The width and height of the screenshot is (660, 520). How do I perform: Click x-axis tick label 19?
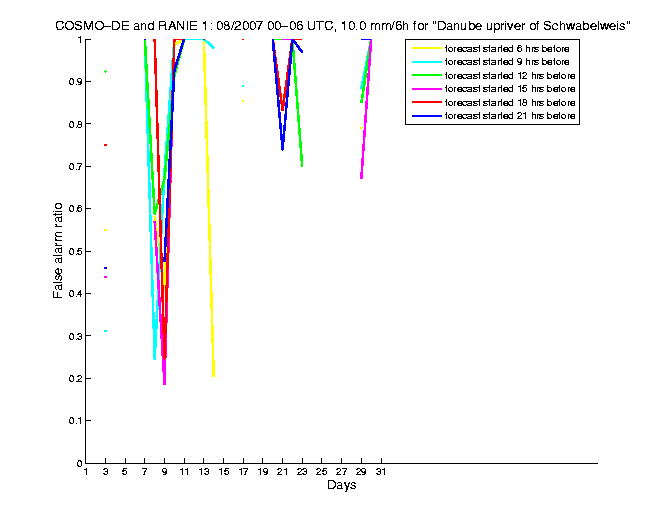[263, 472]
